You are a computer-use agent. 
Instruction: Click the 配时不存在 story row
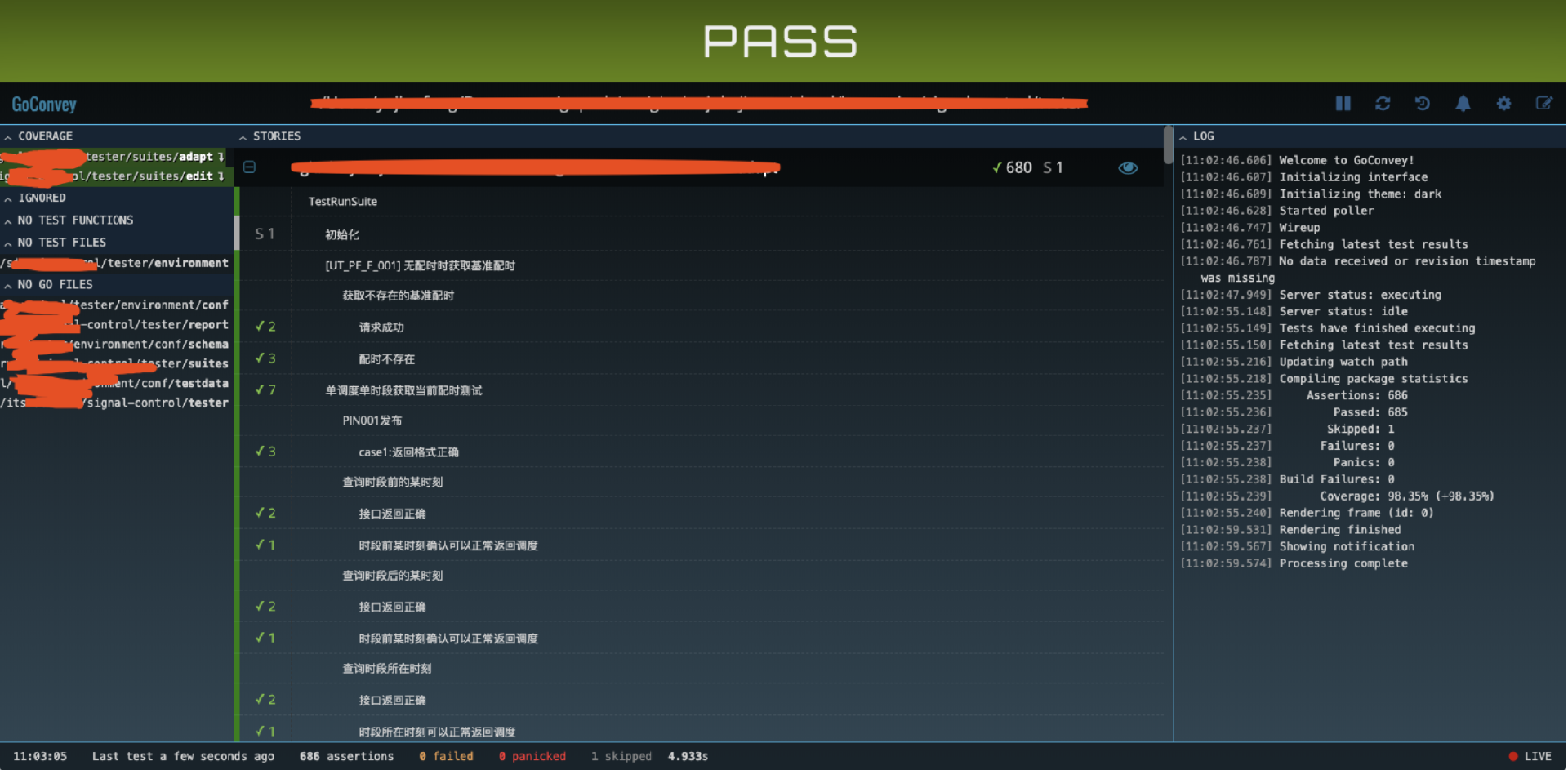coord(701,359)
